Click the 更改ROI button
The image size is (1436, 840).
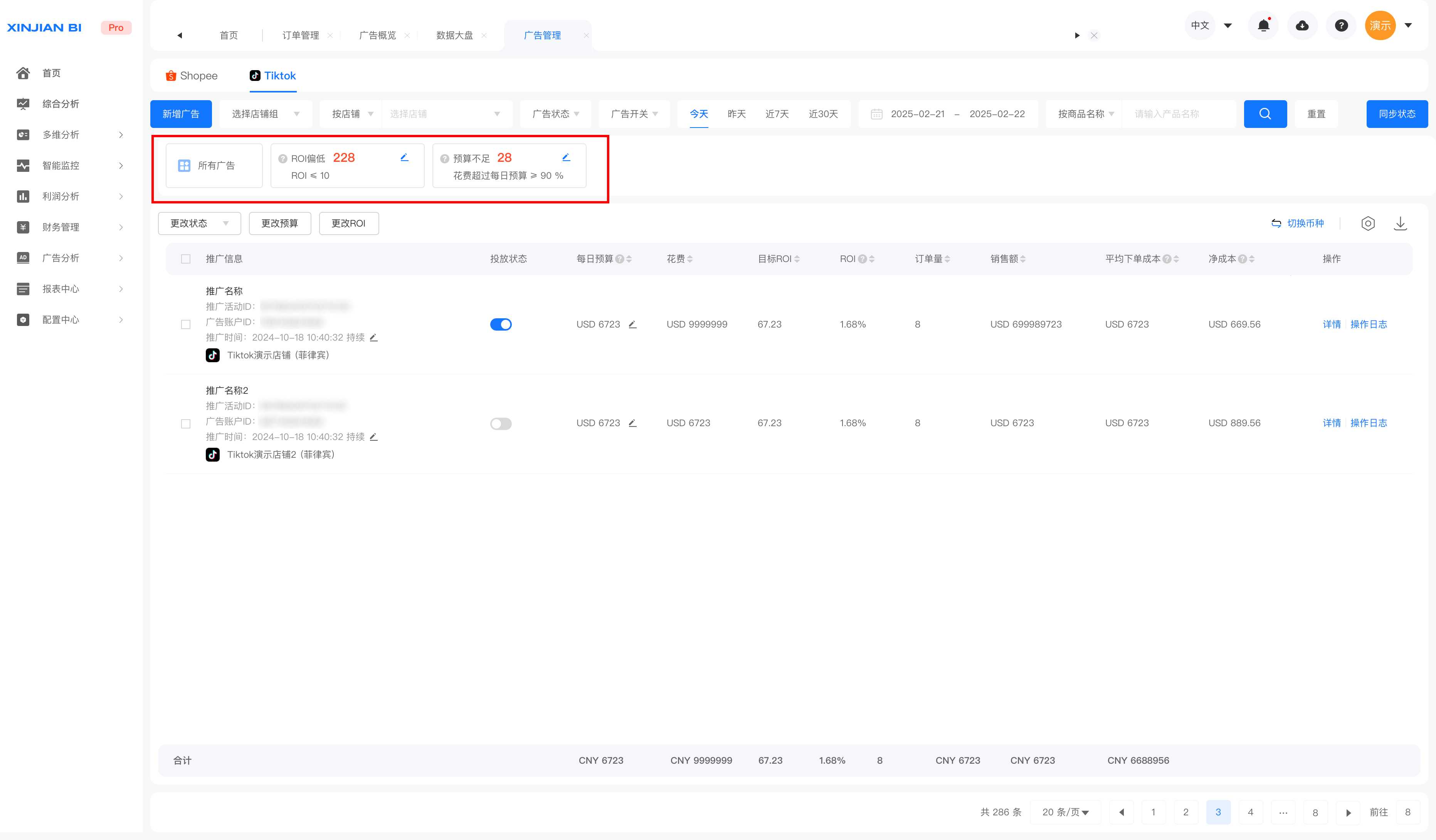[x=349, y=223]
